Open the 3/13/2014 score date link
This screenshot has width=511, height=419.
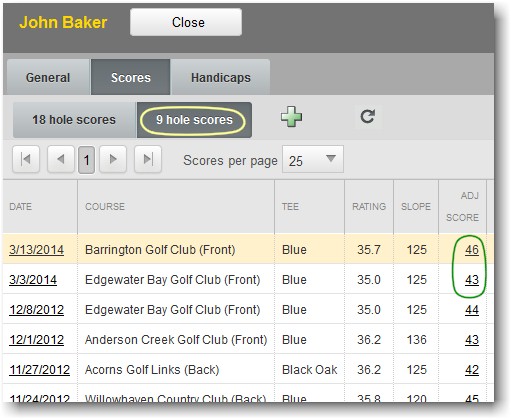[36, 250]
